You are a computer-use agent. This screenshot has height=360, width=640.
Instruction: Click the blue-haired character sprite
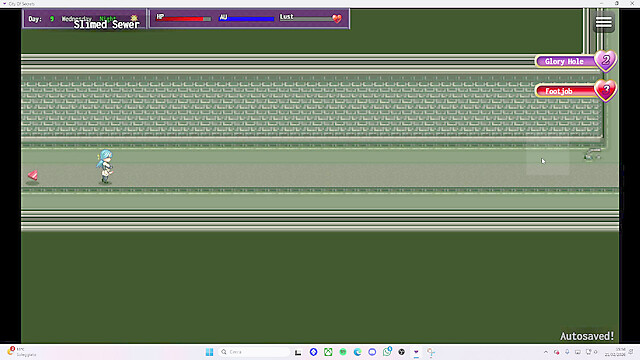(x=105, y=166)
